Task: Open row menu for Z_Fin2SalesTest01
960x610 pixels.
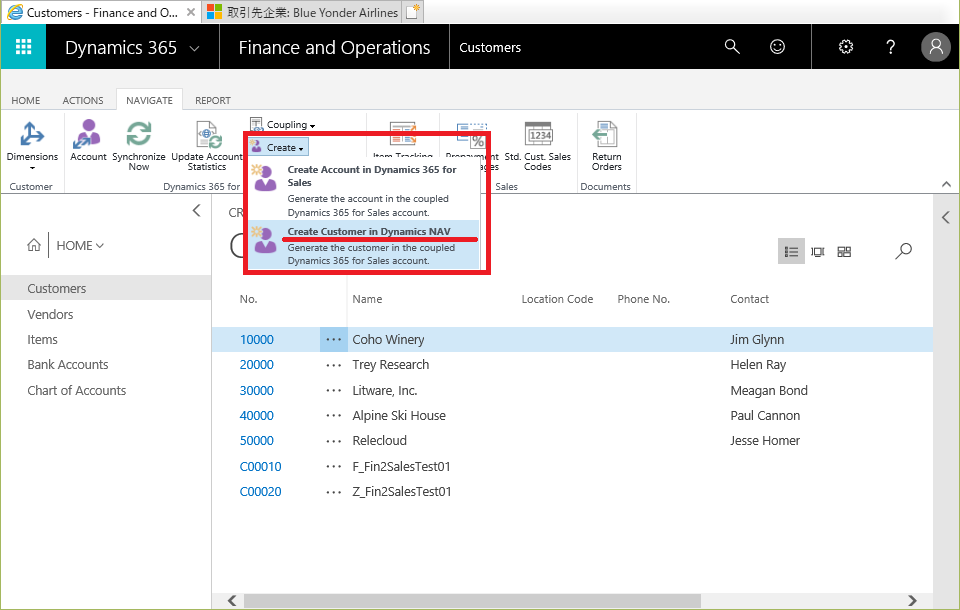Action: [333, 492]
